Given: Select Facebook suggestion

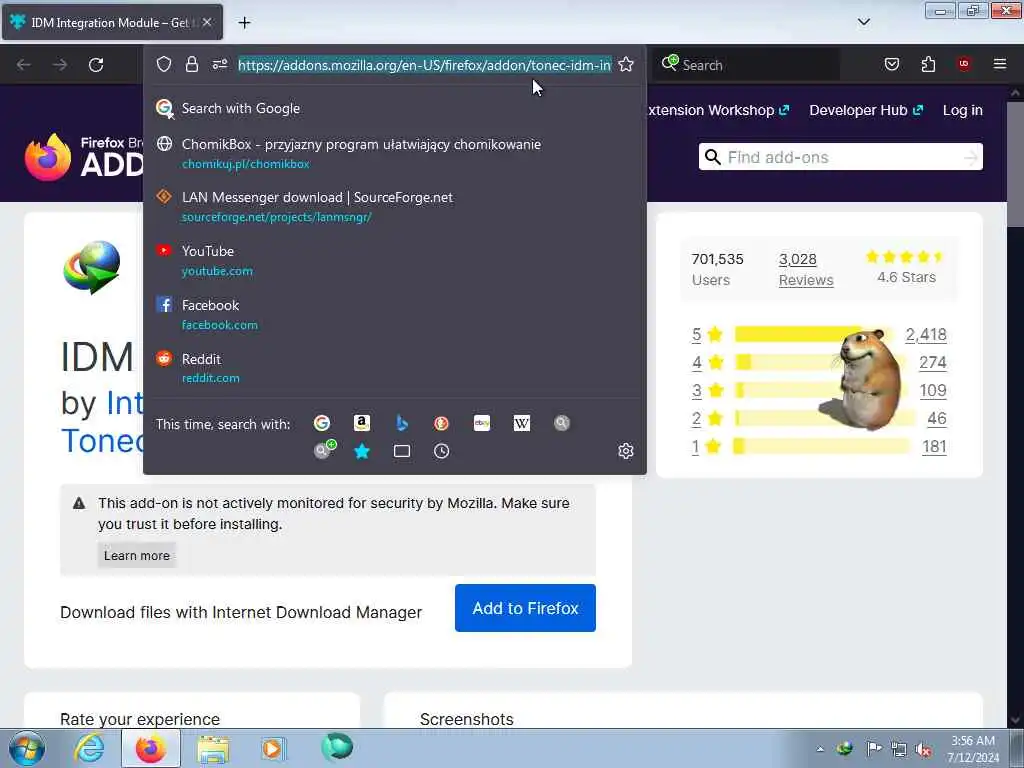Looking at the screenshot, I should point(394,314).
